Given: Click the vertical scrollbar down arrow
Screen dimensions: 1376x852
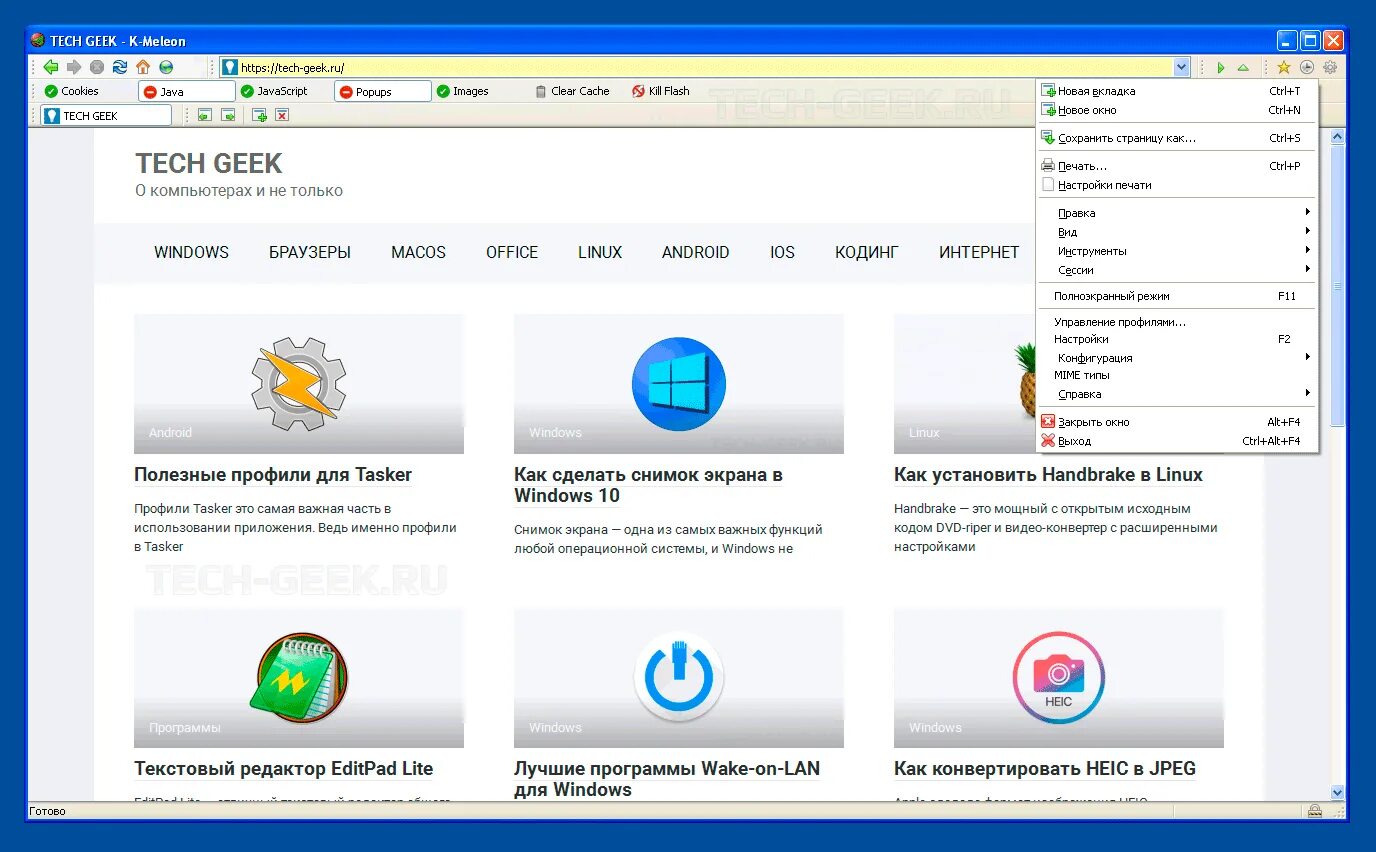Looking at the screenshot, I should pyautogui.click(x=1339, y=792).
